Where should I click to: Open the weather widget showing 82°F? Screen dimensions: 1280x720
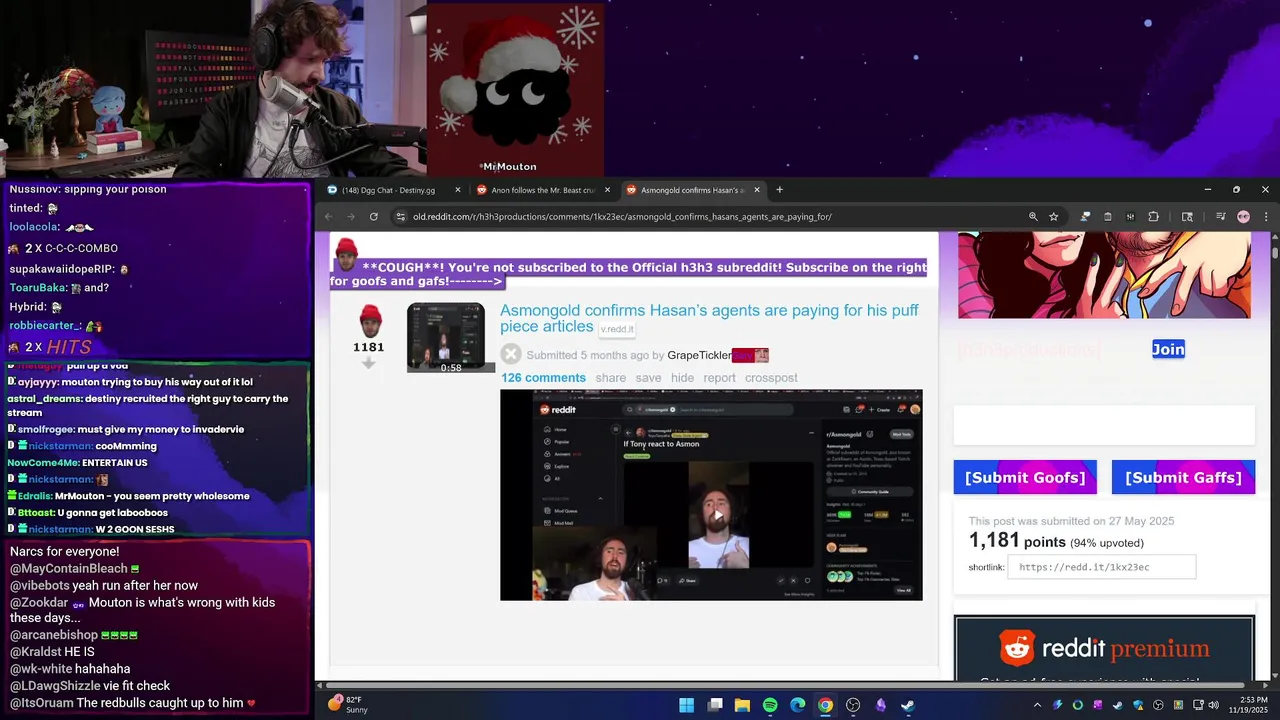348,704
